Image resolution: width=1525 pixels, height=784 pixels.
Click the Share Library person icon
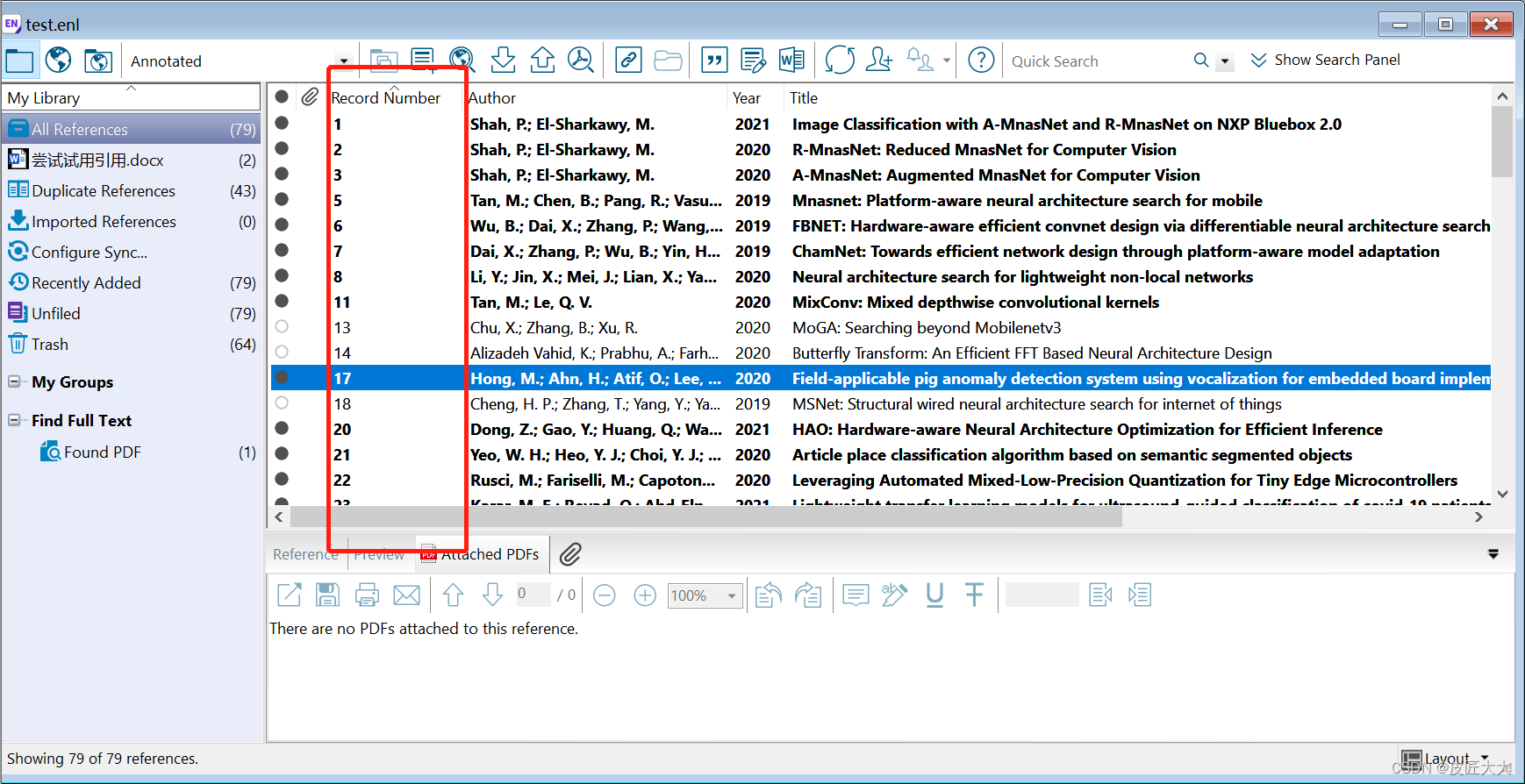coord(879,60)
